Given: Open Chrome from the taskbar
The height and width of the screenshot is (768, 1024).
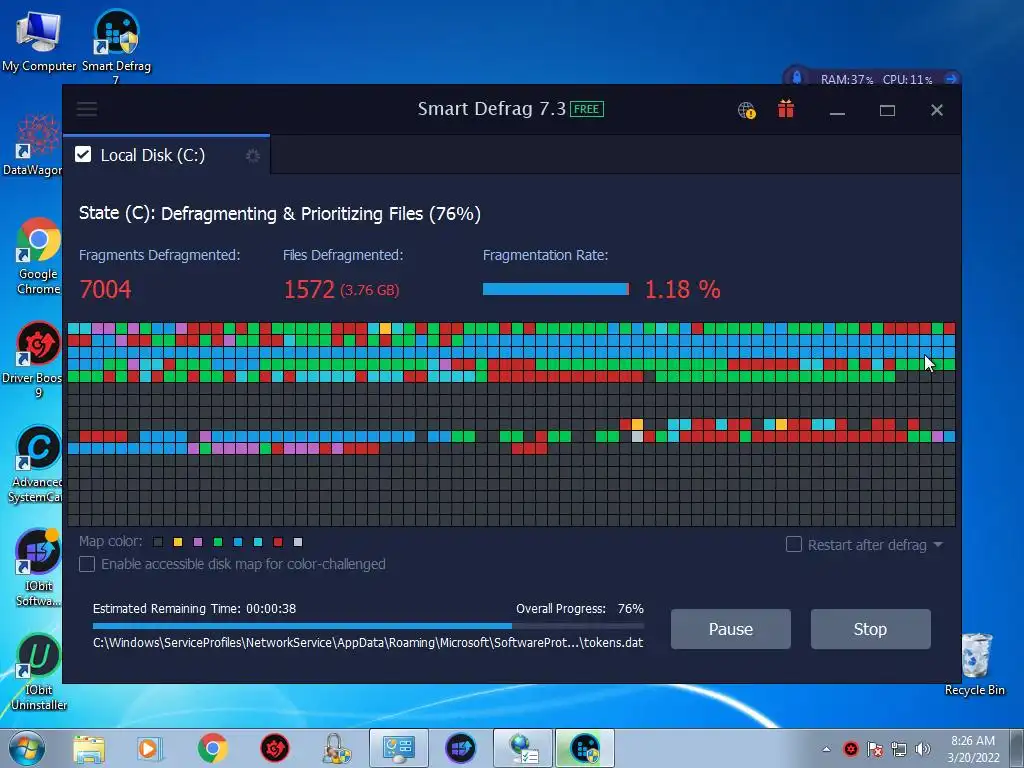Looking at the screenshot, I should coord(212,748).
